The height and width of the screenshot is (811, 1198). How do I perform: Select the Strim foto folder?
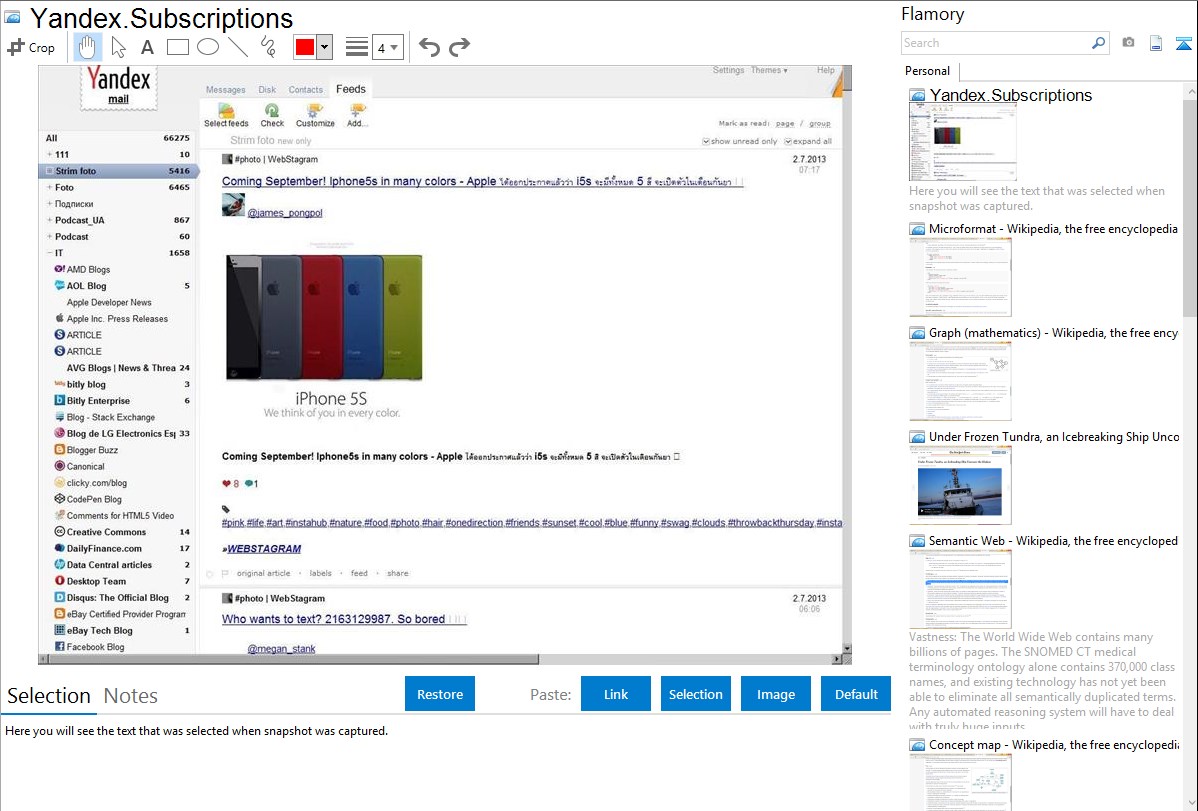click(x=118, y=171)
